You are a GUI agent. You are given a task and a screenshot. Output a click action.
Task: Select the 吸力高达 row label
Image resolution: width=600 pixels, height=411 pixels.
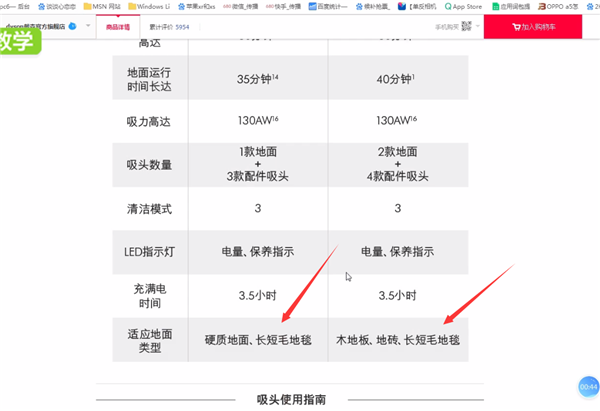coord(148,122)
